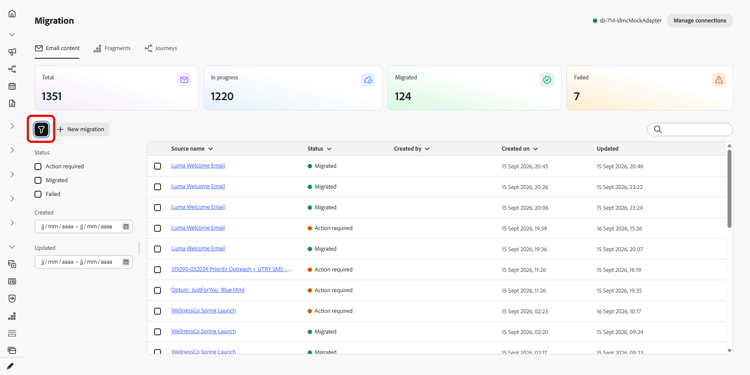Open the shield icon in sidebar
This screenshot has width=750, height=375.
12,298
